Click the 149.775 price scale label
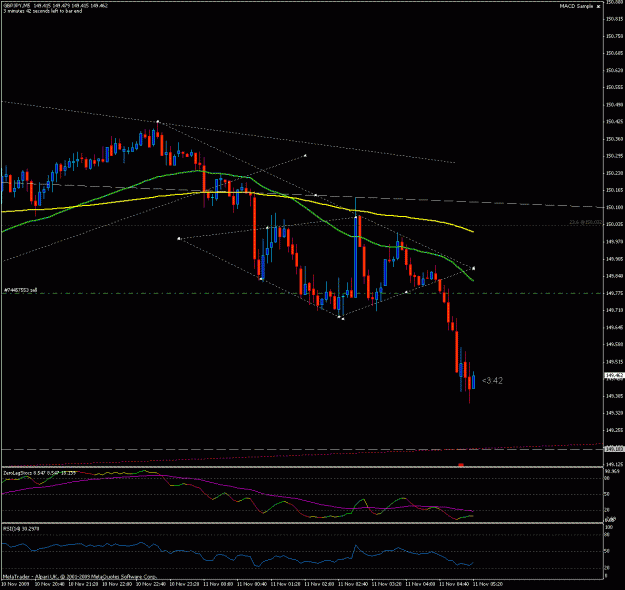625x590 pixels. [x=614, y=293]
